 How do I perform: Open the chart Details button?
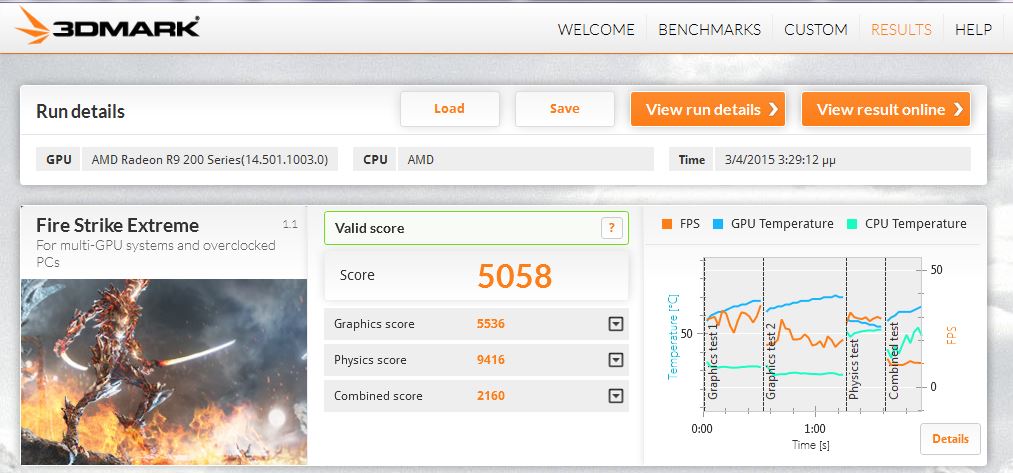pyautogui.click(x=950, y=439)
